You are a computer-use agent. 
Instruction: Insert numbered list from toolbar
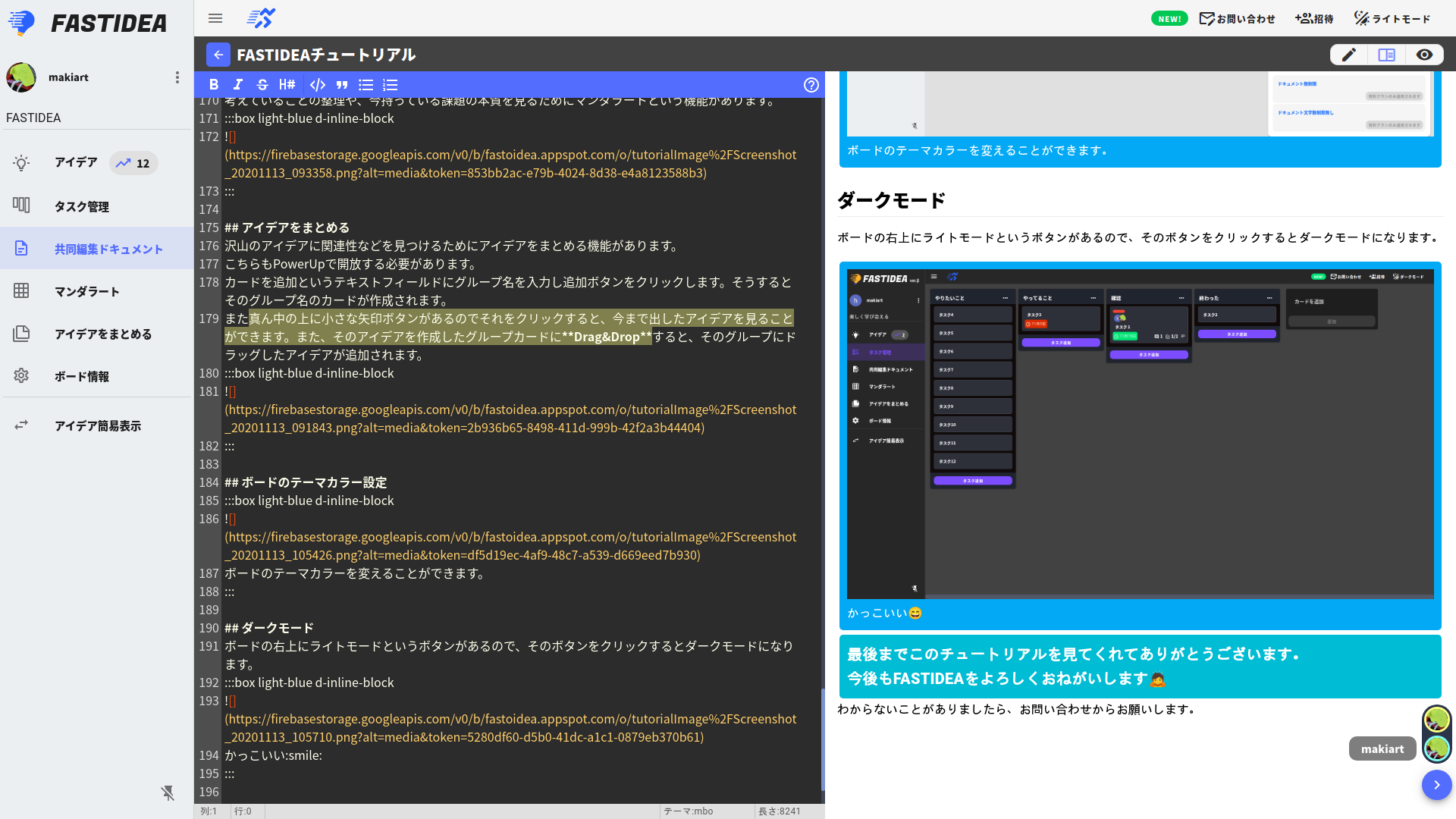(391, 85)
